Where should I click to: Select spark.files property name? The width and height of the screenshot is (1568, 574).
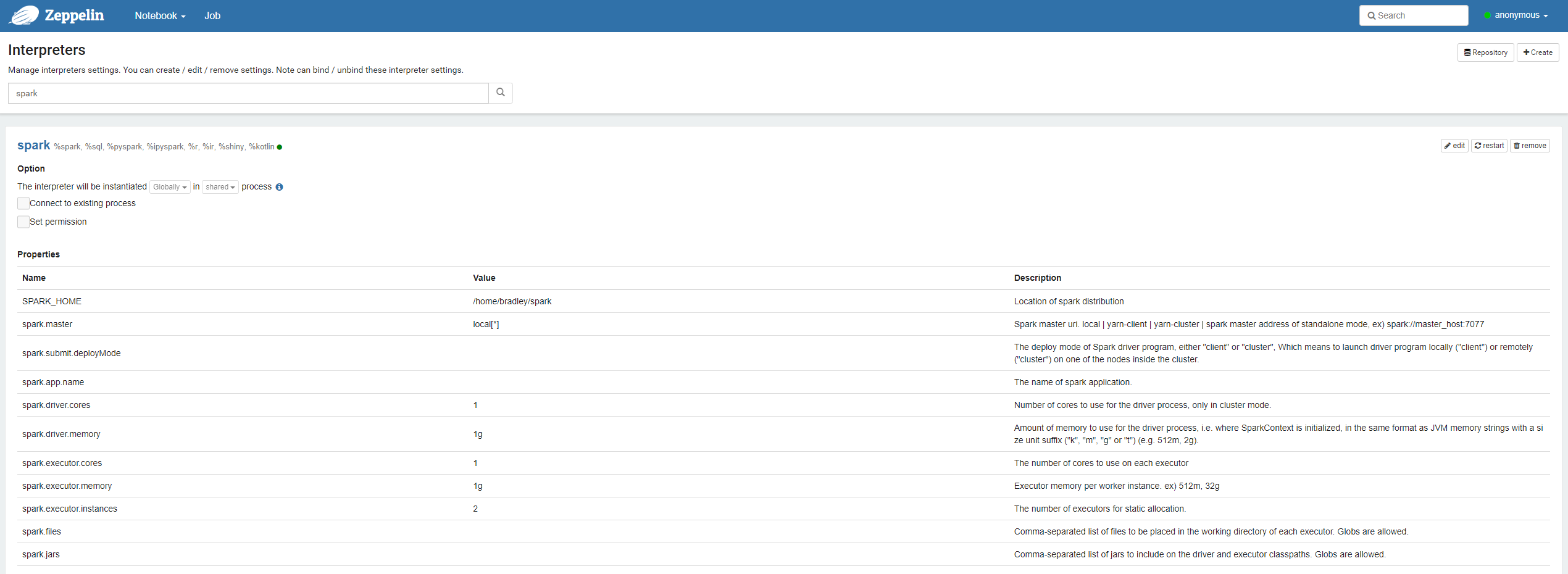(41, 531)
